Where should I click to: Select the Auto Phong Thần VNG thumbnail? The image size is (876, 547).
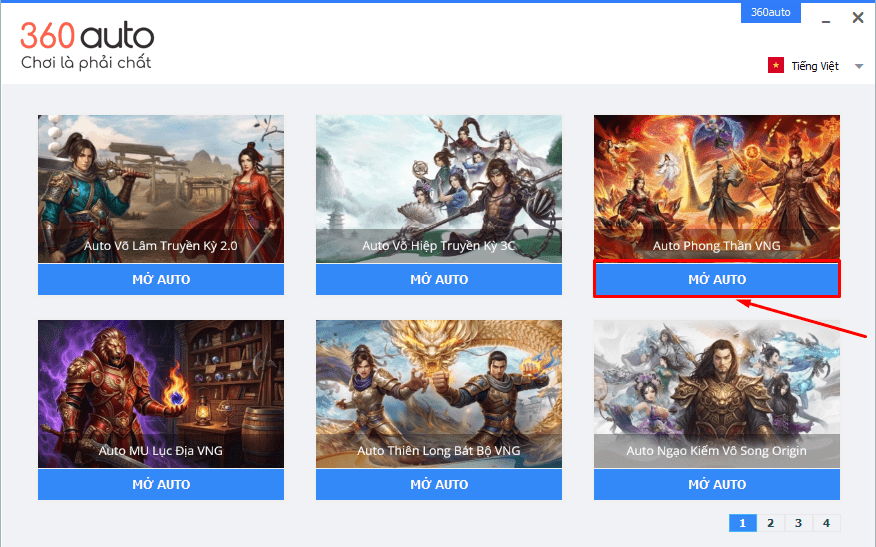pos(717,188)
